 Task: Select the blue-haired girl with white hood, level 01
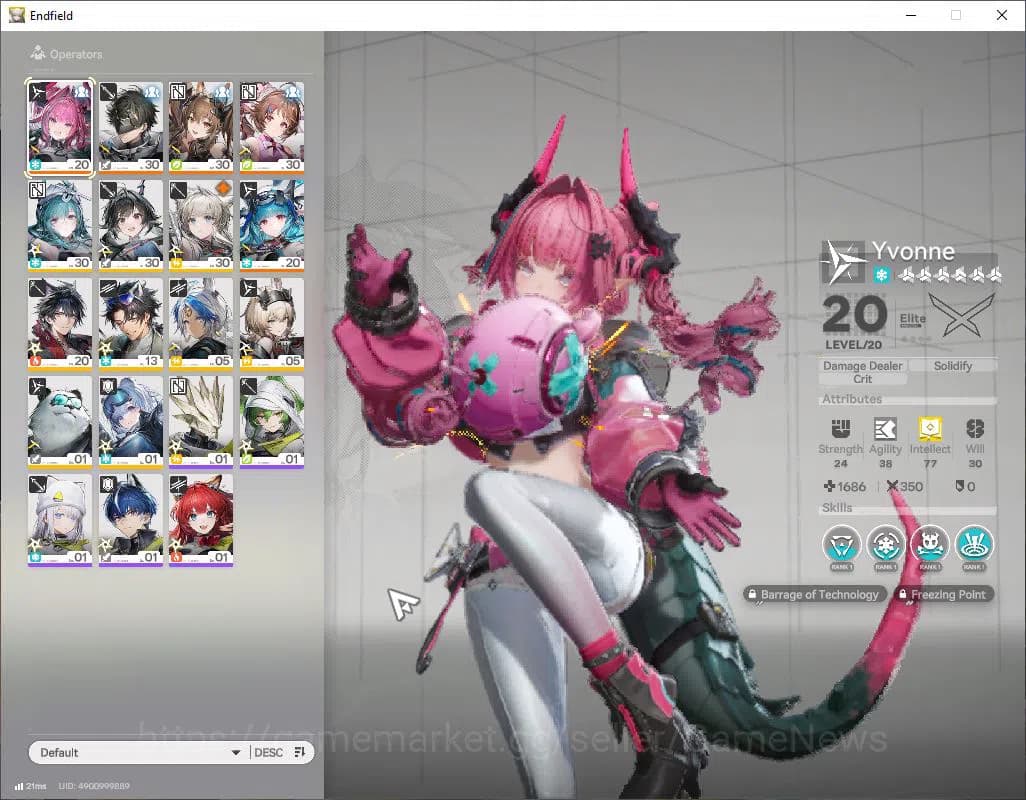(130, 422)
